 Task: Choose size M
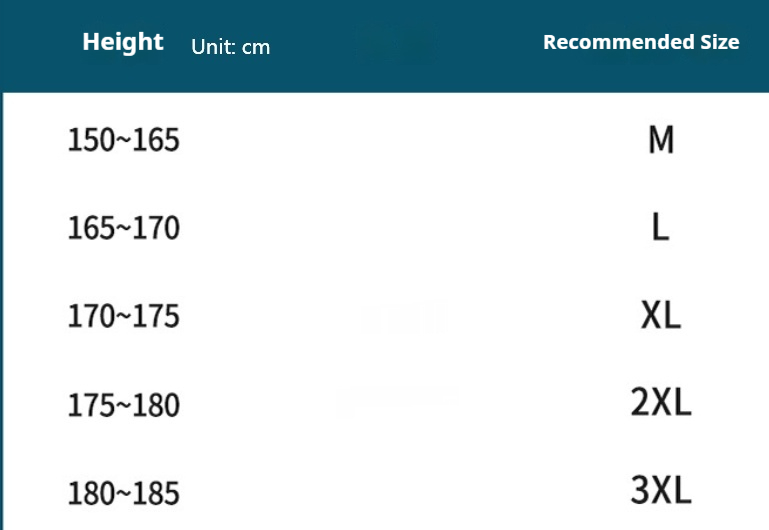coord(661,140)
